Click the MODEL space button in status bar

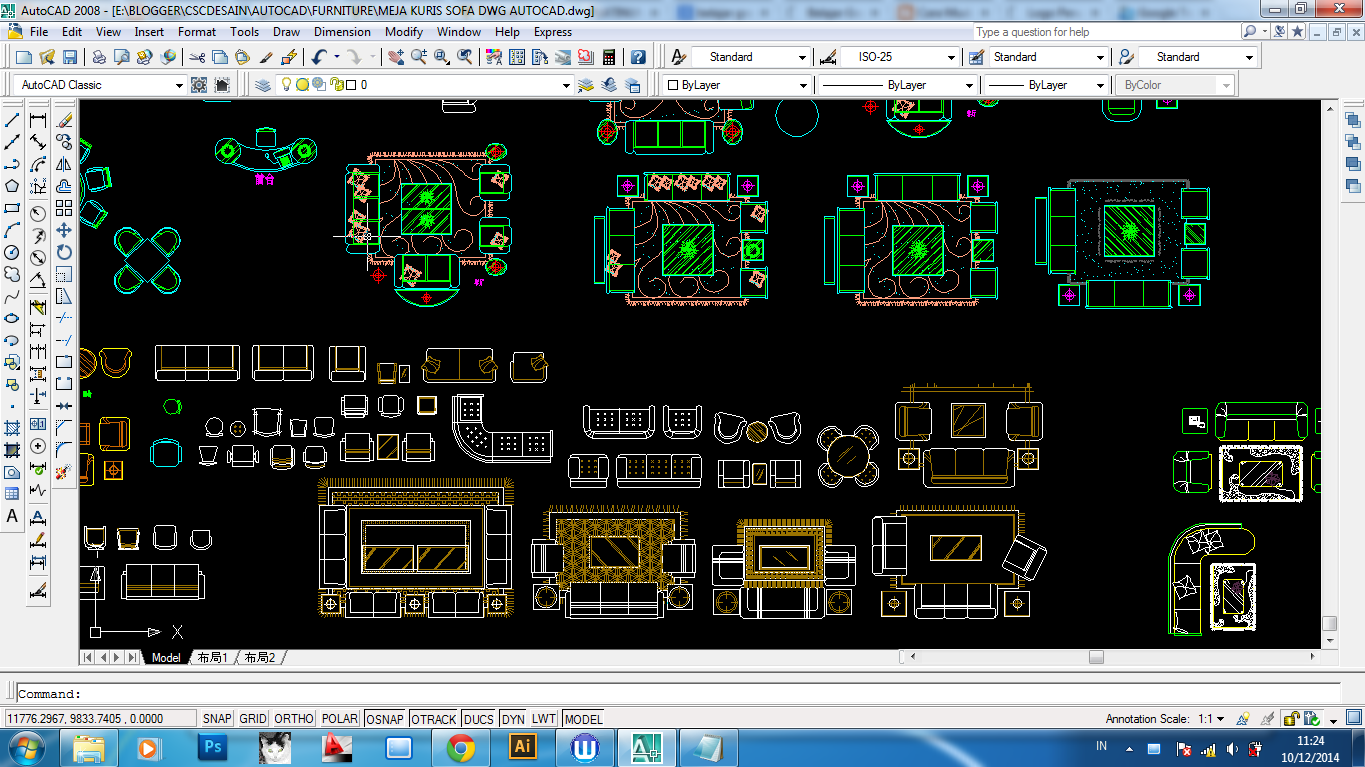pyautogui.click(x=584, y=719)
